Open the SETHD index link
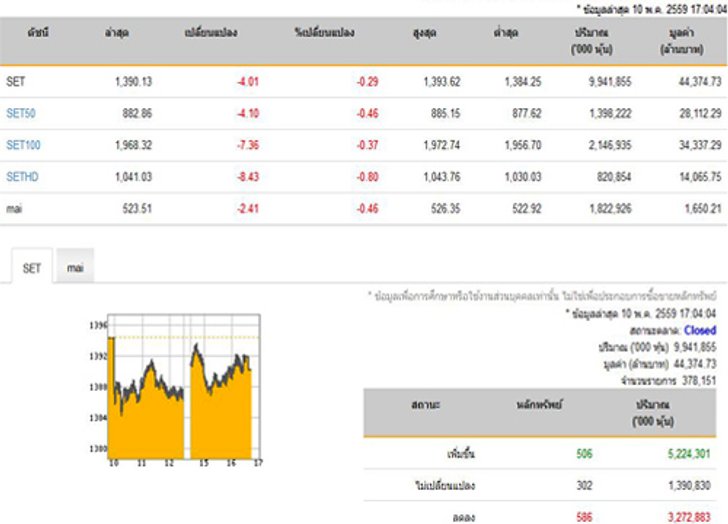728x524 pixels. pos(22,177)
